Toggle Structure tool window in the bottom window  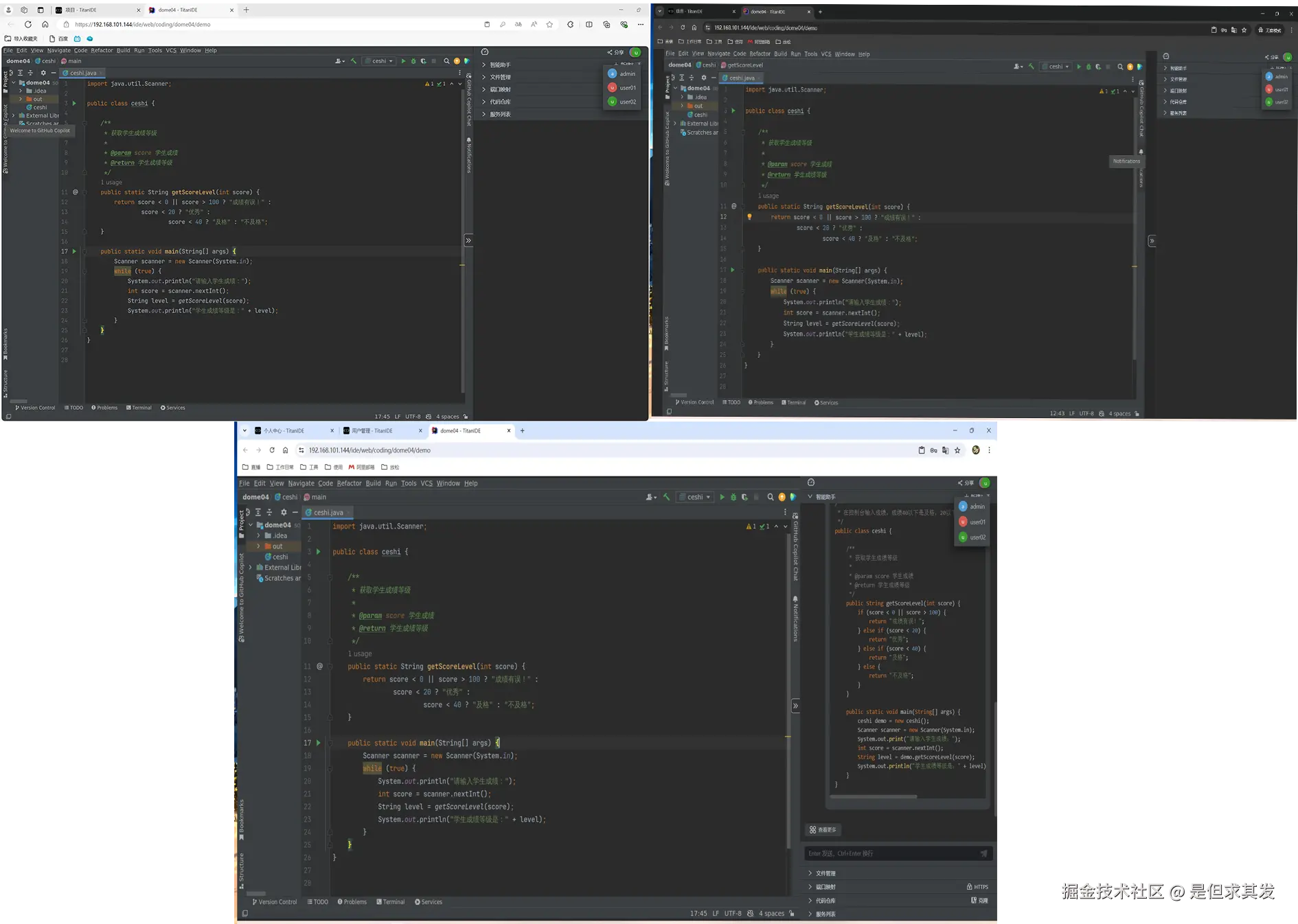[241, 872]
